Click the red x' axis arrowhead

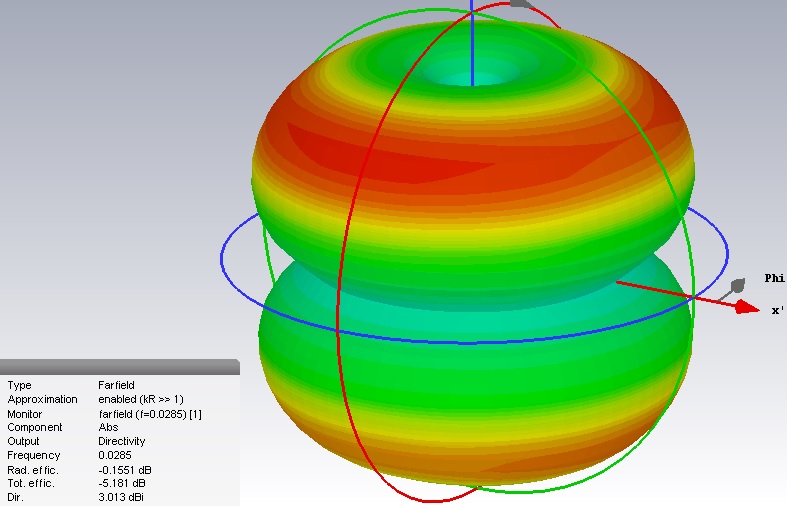click(x=748, y=307)
